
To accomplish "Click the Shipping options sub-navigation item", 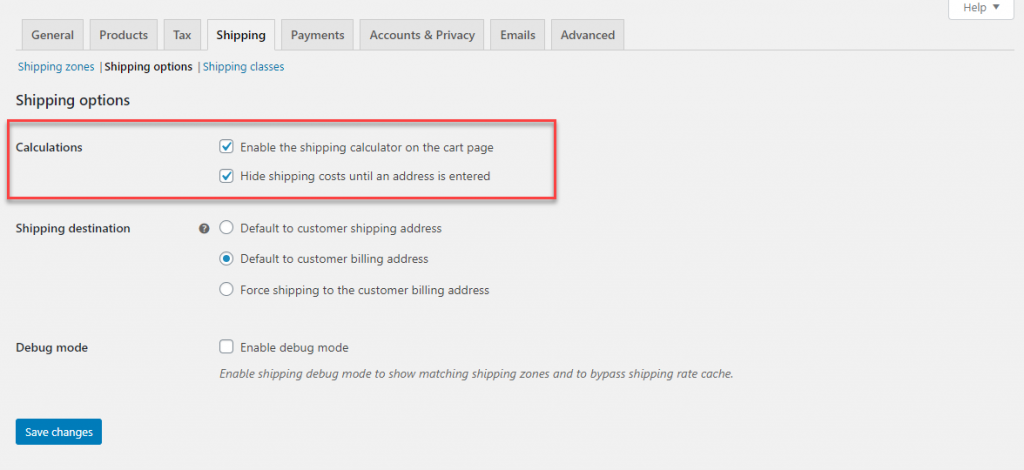I will pyautogui.click(x=149, y=67).
